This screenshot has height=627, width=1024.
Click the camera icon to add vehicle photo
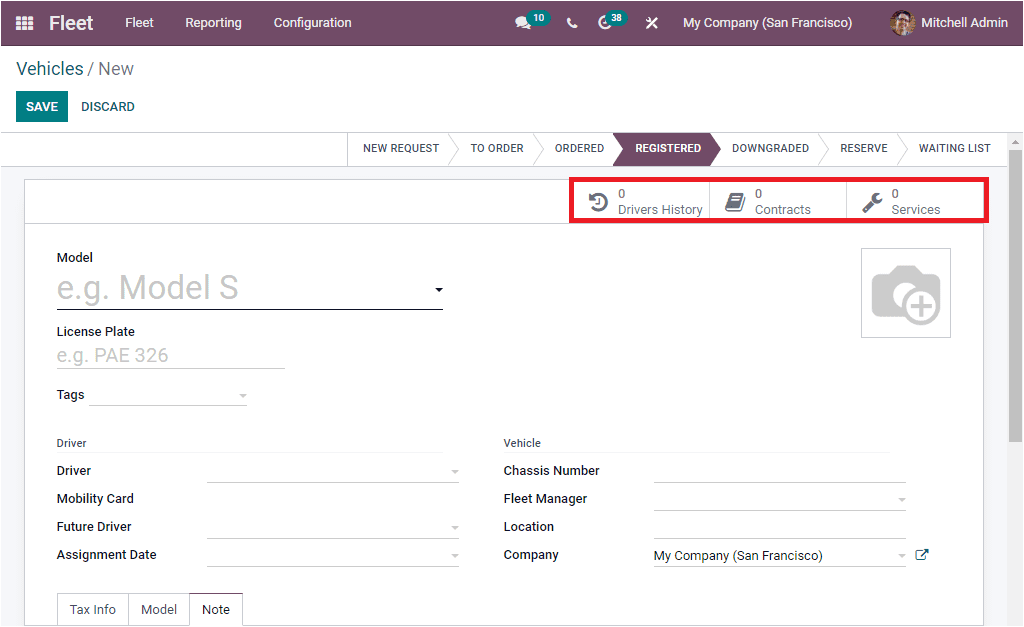tap(905, 292)
